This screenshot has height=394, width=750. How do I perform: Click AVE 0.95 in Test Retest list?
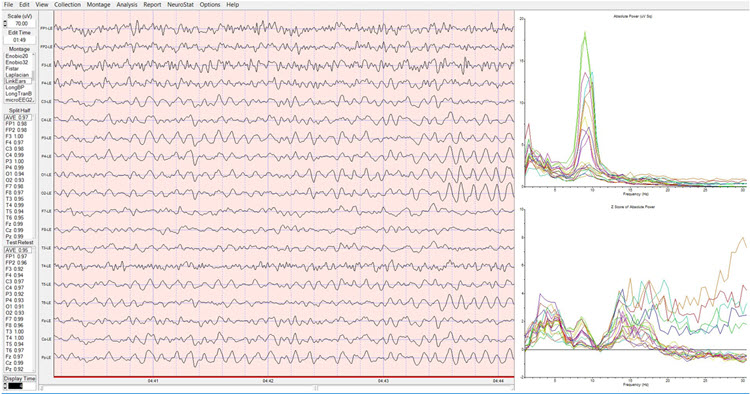(x=18, y=251)
